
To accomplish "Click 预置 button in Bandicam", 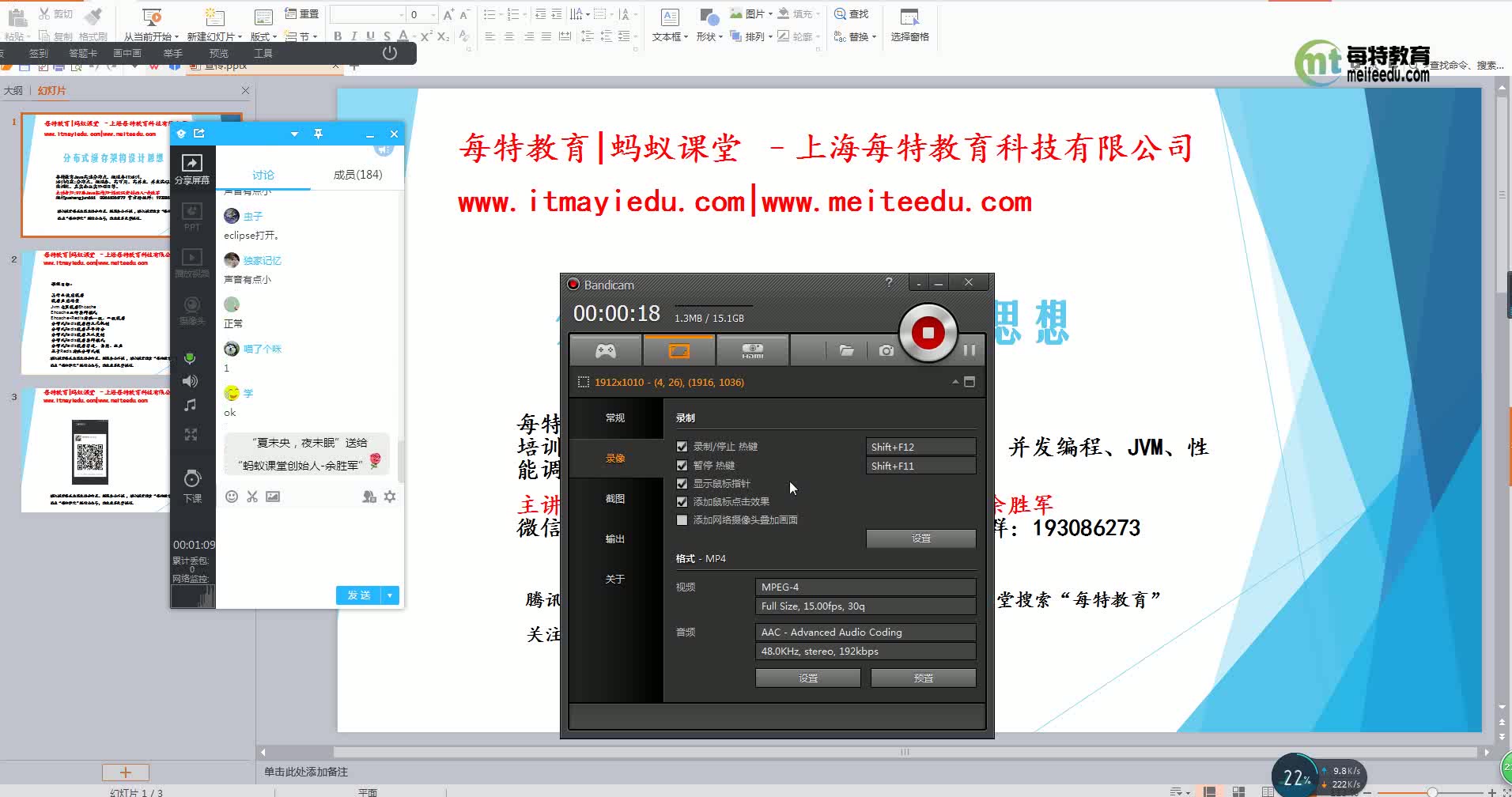I will pyautogui.click(x=923, y=678).
